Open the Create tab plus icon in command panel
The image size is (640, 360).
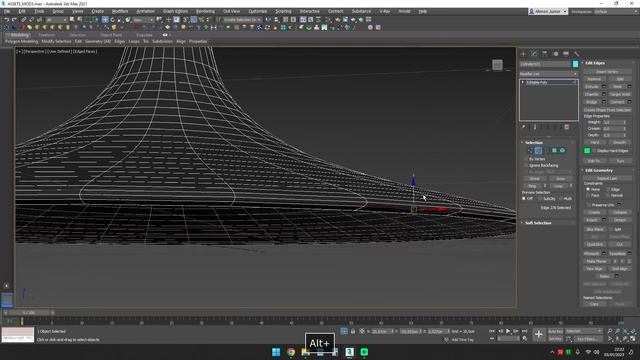523,54
